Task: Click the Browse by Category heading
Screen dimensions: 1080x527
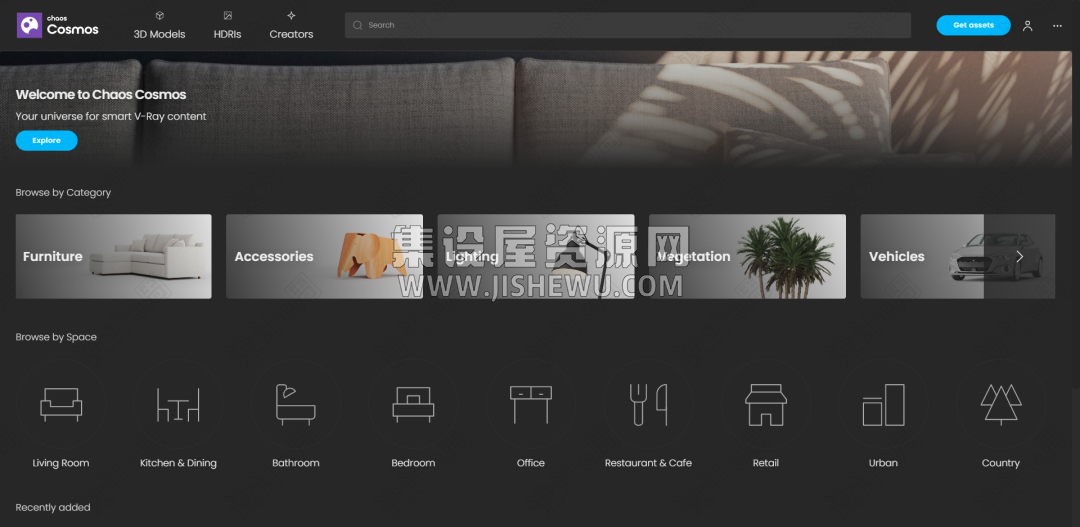Action: [63, 192]
